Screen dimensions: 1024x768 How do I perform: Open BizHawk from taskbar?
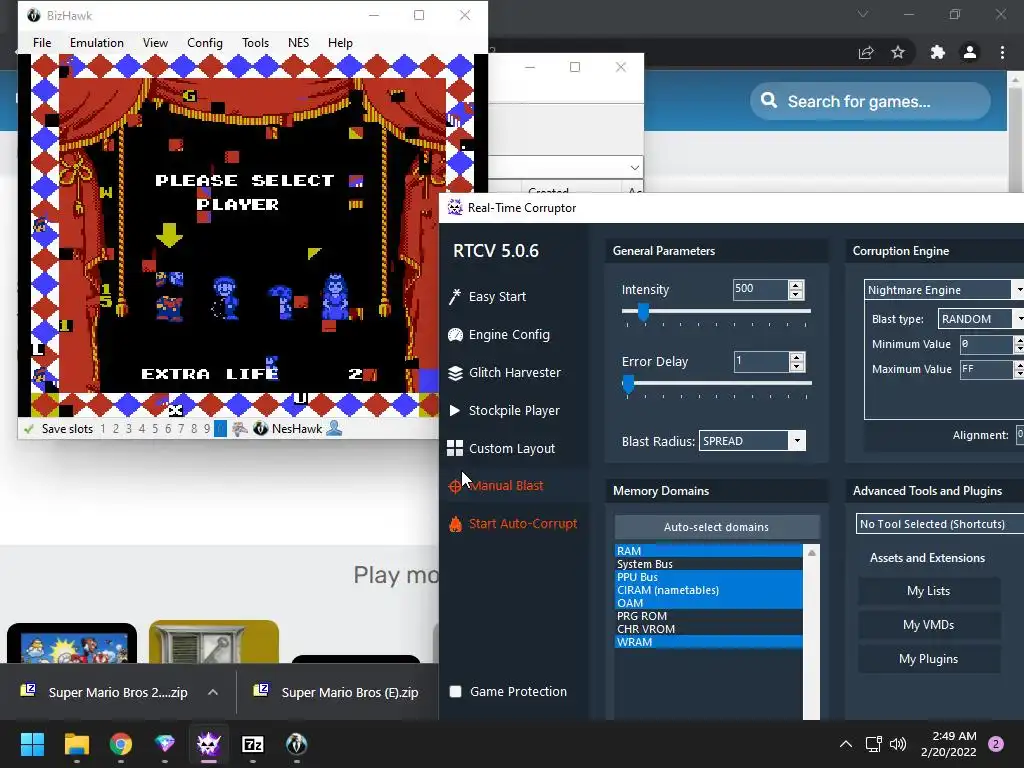(x=296, y=744)
